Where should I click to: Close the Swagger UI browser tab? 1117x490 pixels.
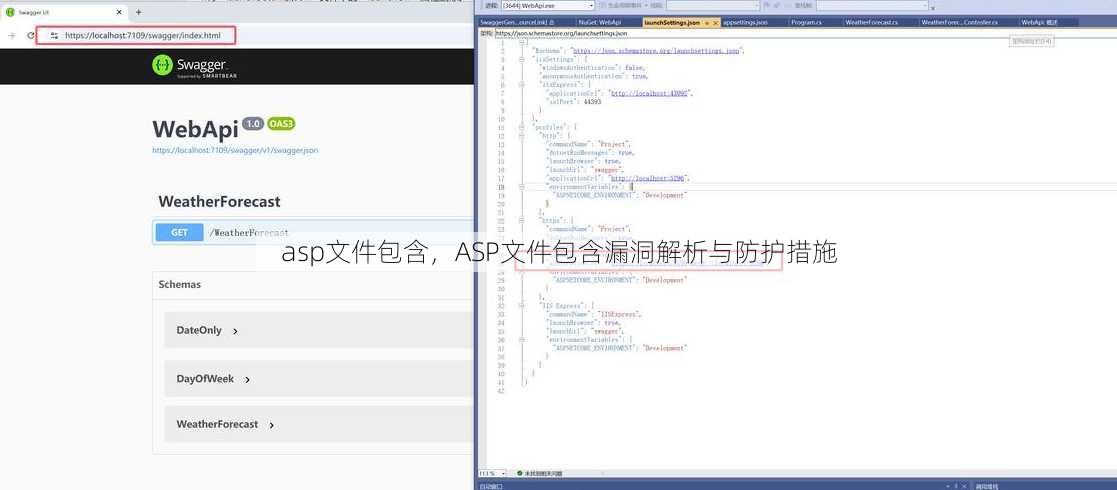tap(117, 12)
